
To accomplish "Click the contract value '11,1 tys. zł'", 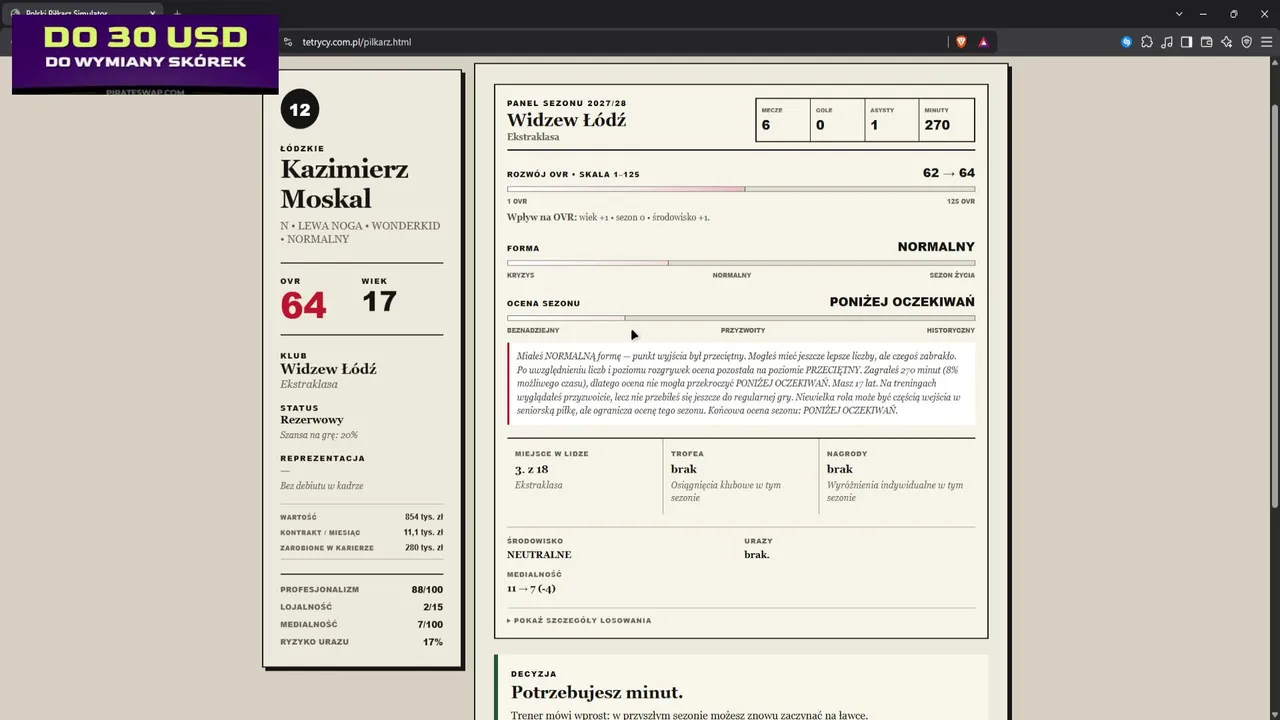I will (x=423, y=532).
